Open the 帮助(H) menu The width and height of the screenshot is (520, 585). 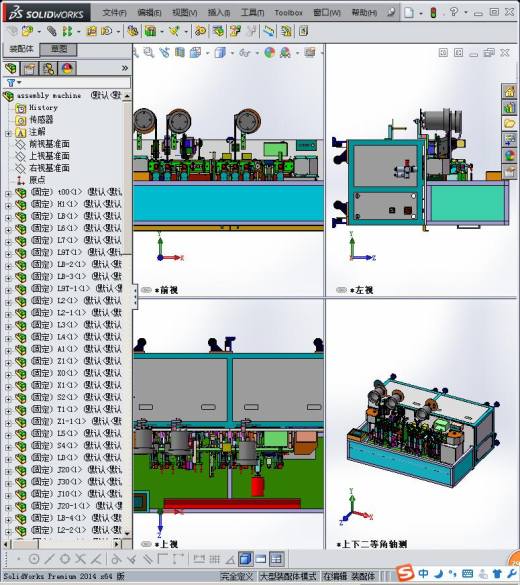coord(364,13)
